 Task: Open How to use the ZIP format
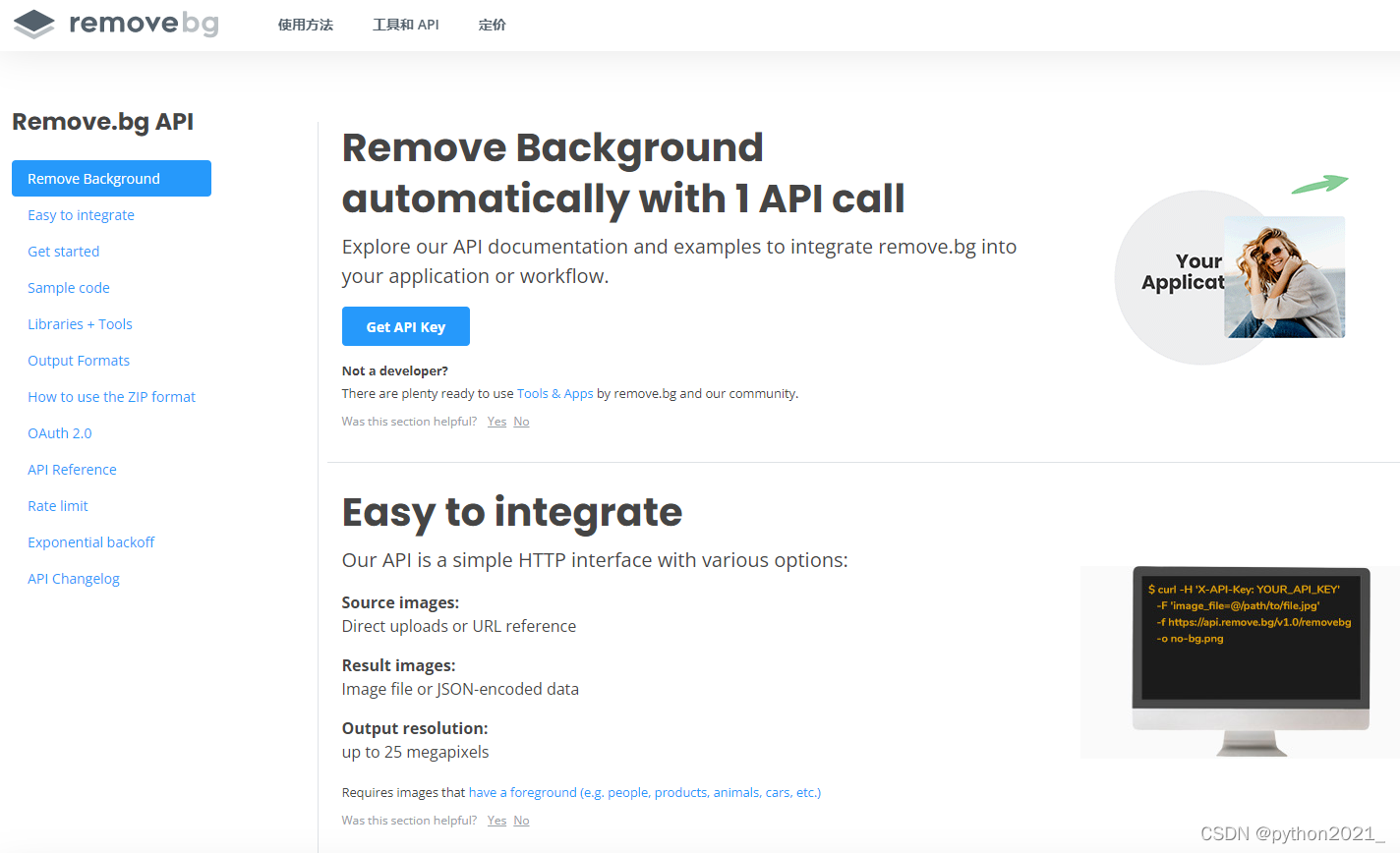click(111, 397)
